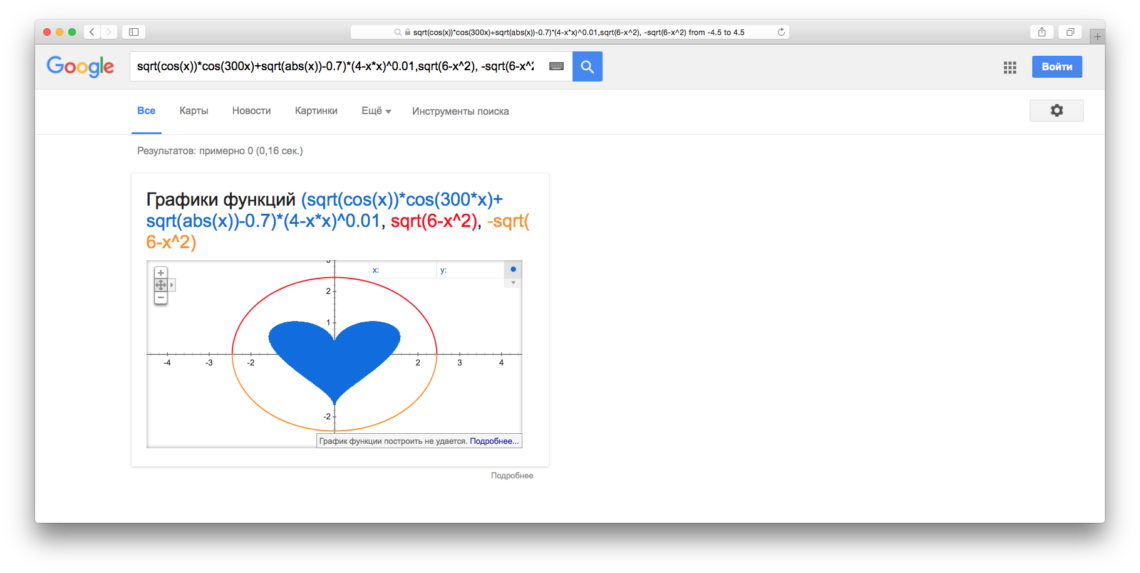The height and width of the screenshot is (573, 1140).
Task: Switch to the Новости tab
Action: click(x=251, y=111)
